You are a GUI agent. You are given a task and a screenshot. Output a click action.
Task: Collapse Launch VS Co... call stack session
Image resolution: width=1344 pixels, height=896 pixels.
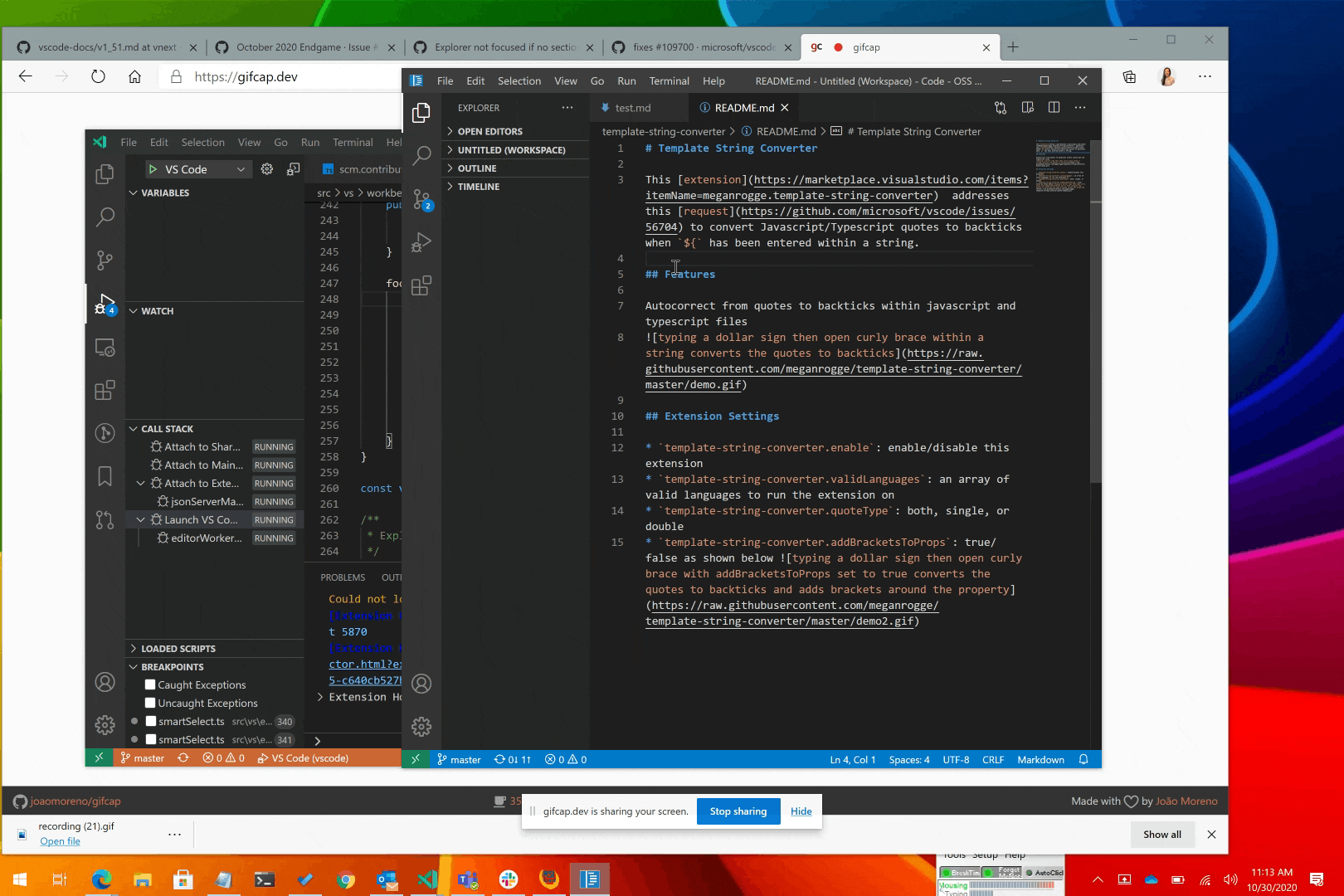[x=141, y=519]
